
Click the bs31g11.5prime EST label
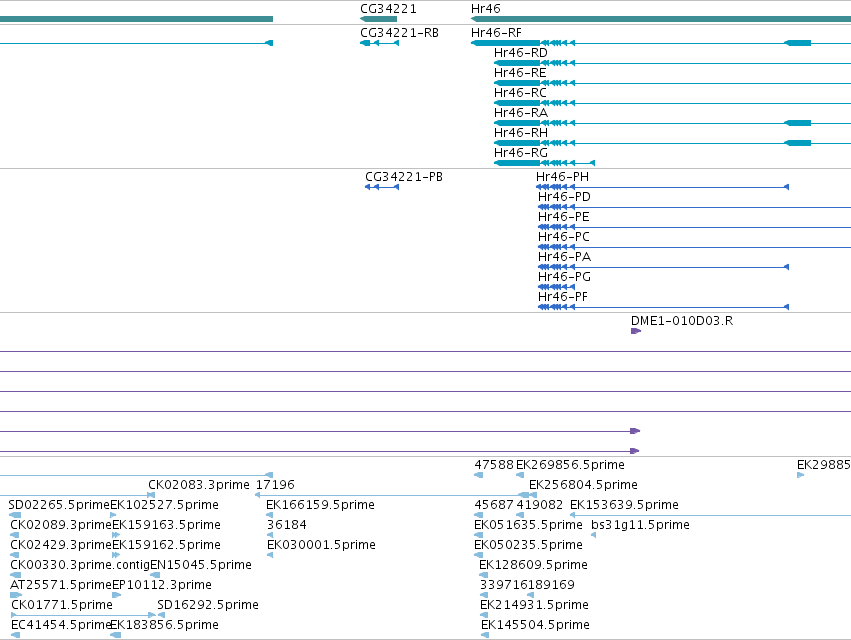[640, 525]
